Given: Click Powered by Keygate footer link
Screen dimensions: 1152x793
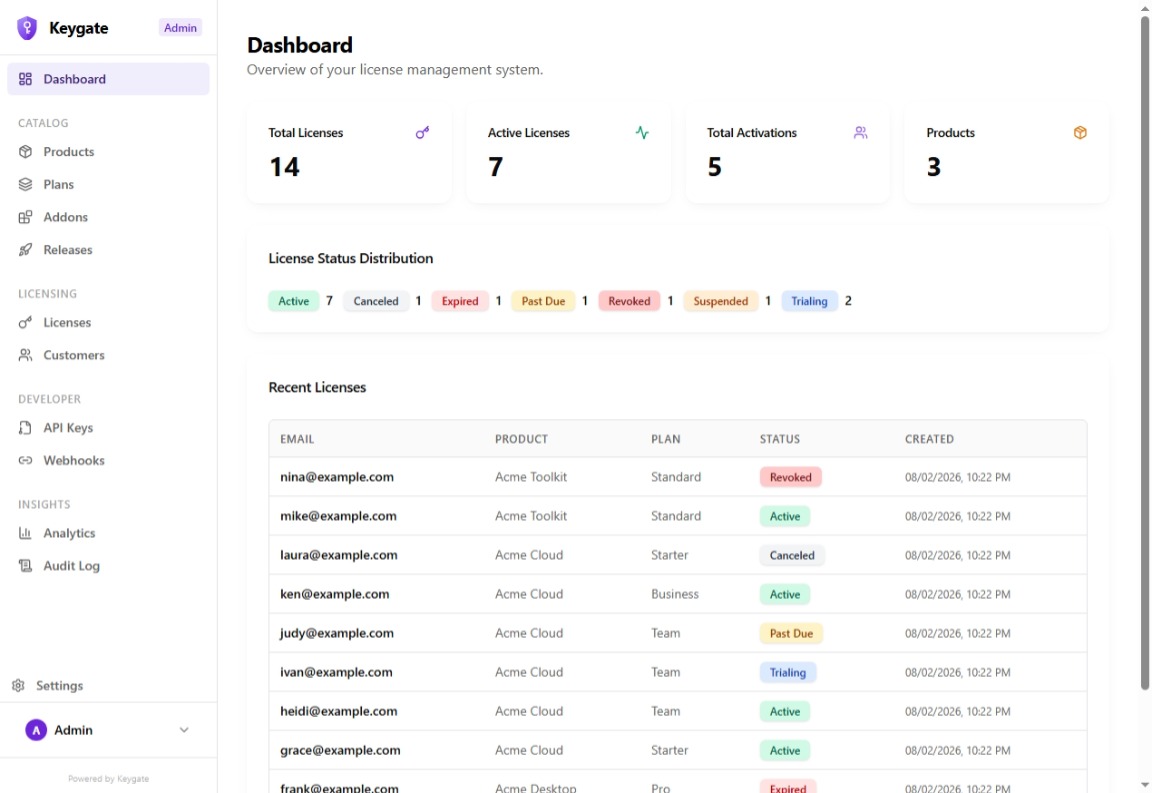Looking at the screenshot, I should point(108,778).
